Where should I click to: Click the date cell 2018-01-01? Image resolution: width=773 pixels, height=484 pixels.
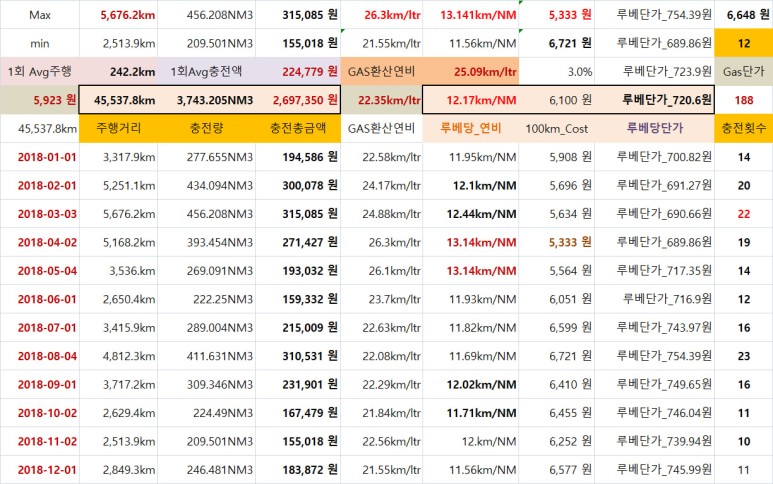(39, 157)
